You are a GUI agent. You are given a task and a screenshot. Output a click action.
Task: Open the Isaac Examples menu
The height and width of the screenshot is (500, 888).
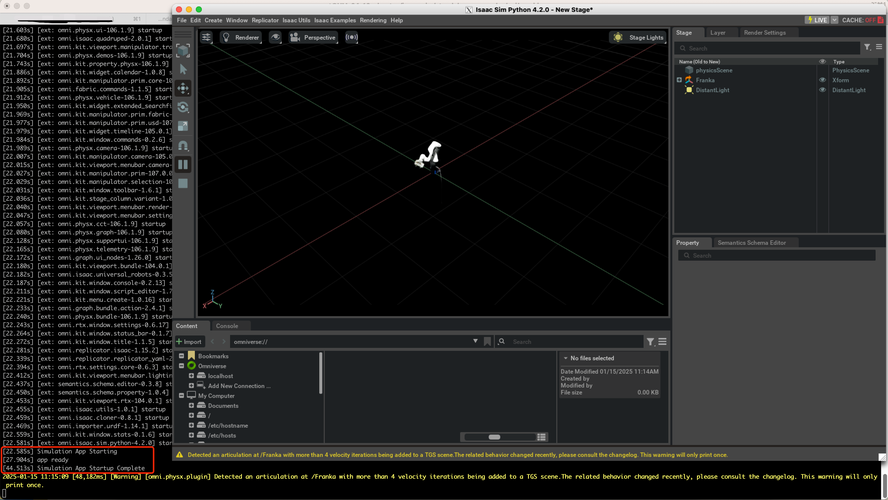335,20
